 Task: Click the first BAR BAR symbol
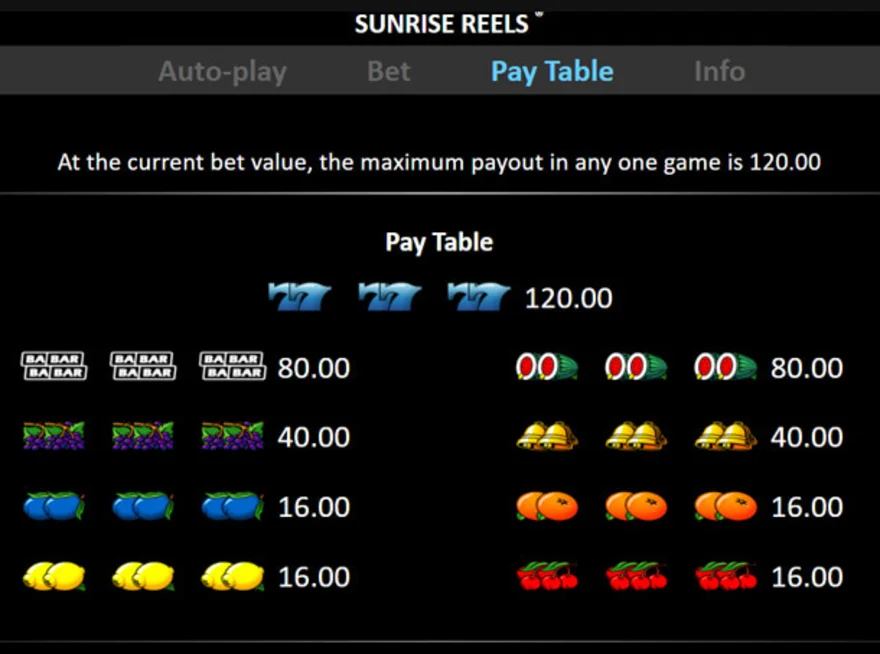pos(54,366)
